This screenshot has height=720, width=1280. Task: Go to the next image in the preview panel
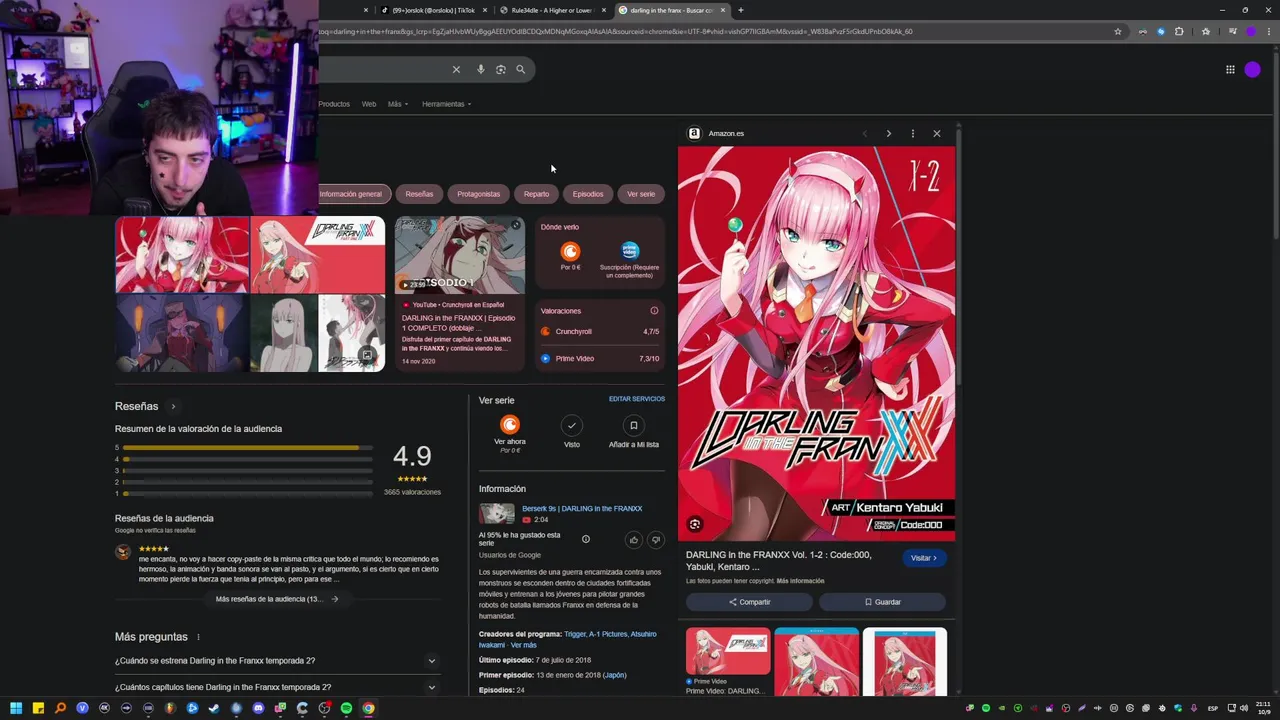pos(888,133)
